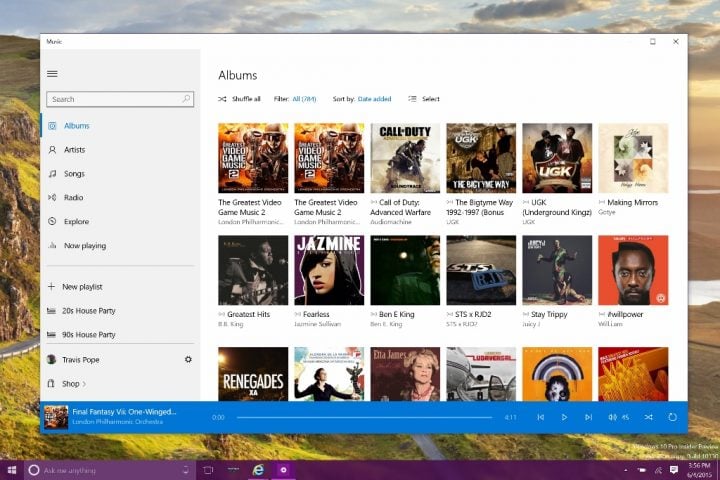Click Shuffle all
The width and height of the screenshot is (720, 480).
click(x=239, y=99)
